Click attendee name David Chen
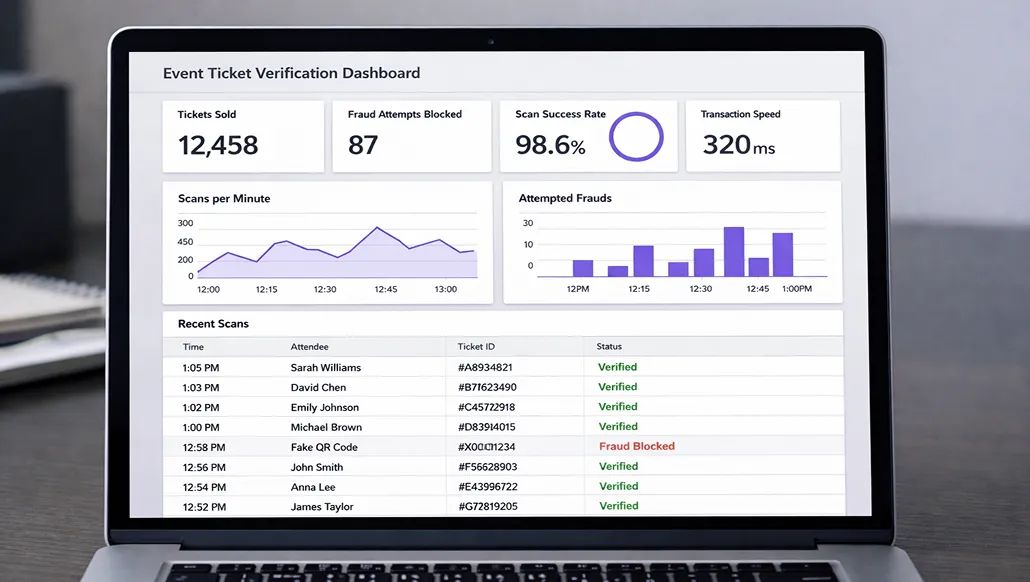 318,387
